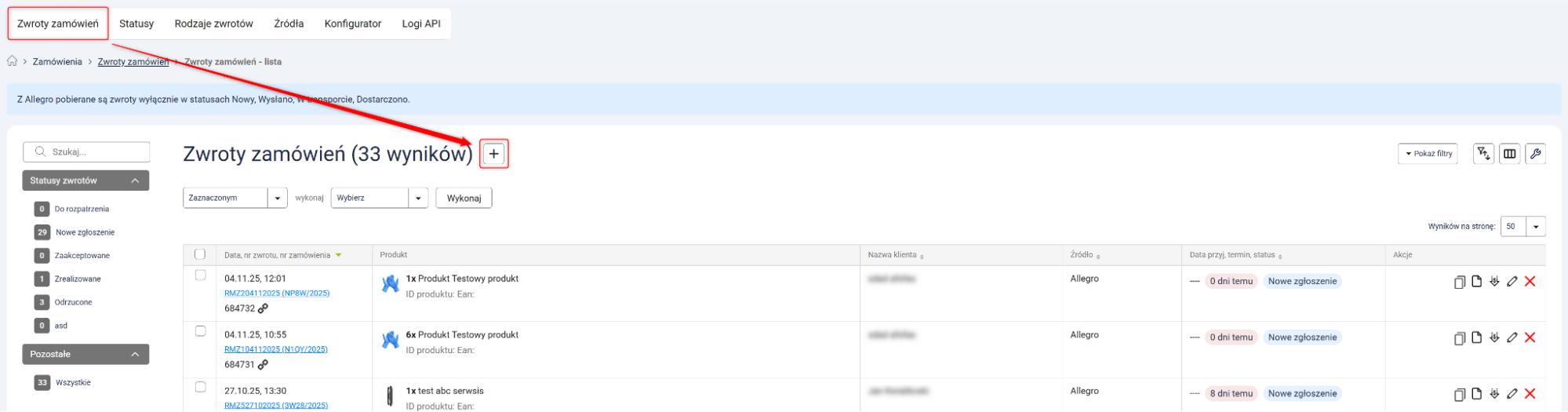Check the box for return dated 04.11.25, 12:01
The image size is (1568, 412).
[200, 275]
